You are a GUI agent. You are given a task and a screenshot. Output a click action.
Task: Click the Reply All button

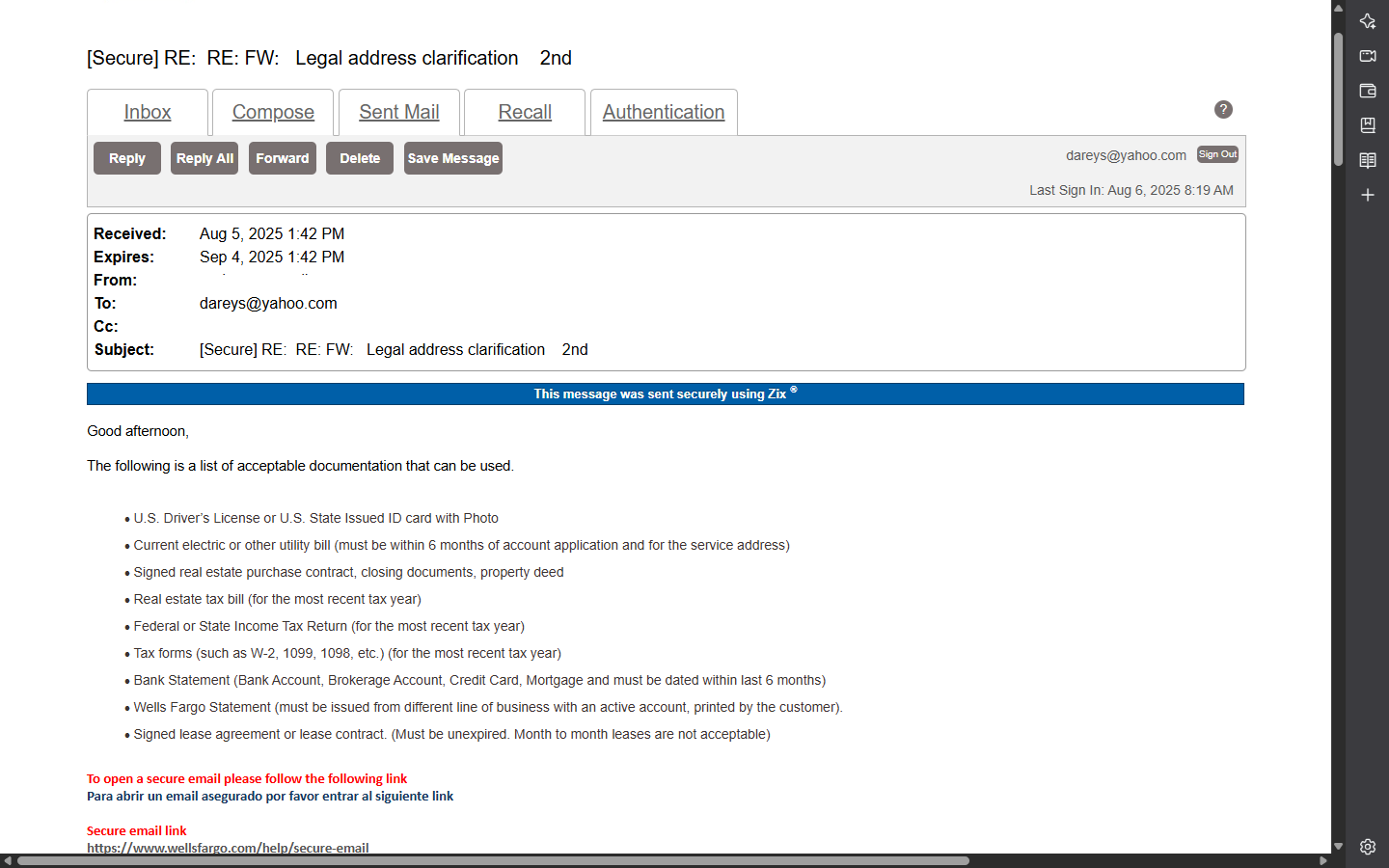(x=204, y=158)
